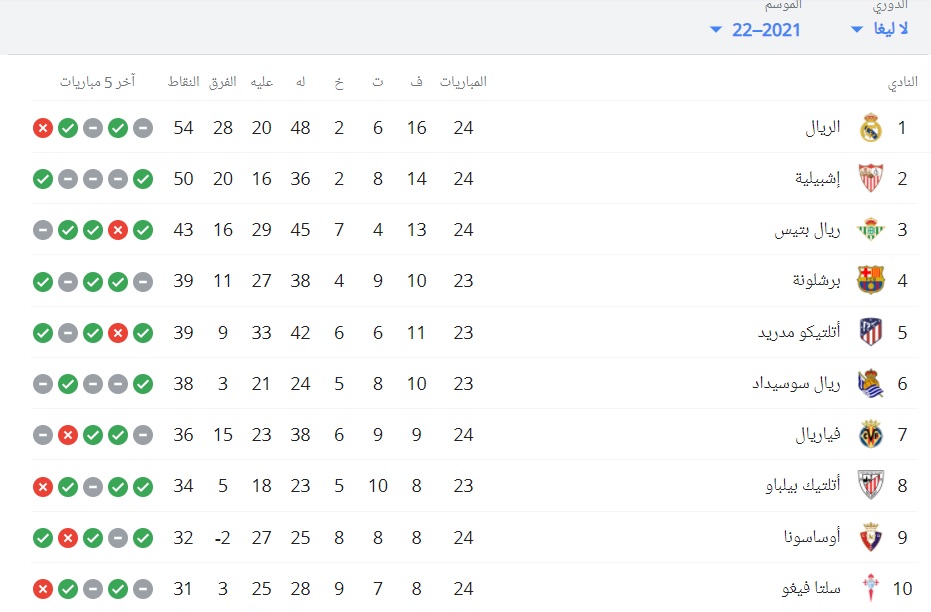
Task: Click the Real Madrid club crest
Action: 870,128
